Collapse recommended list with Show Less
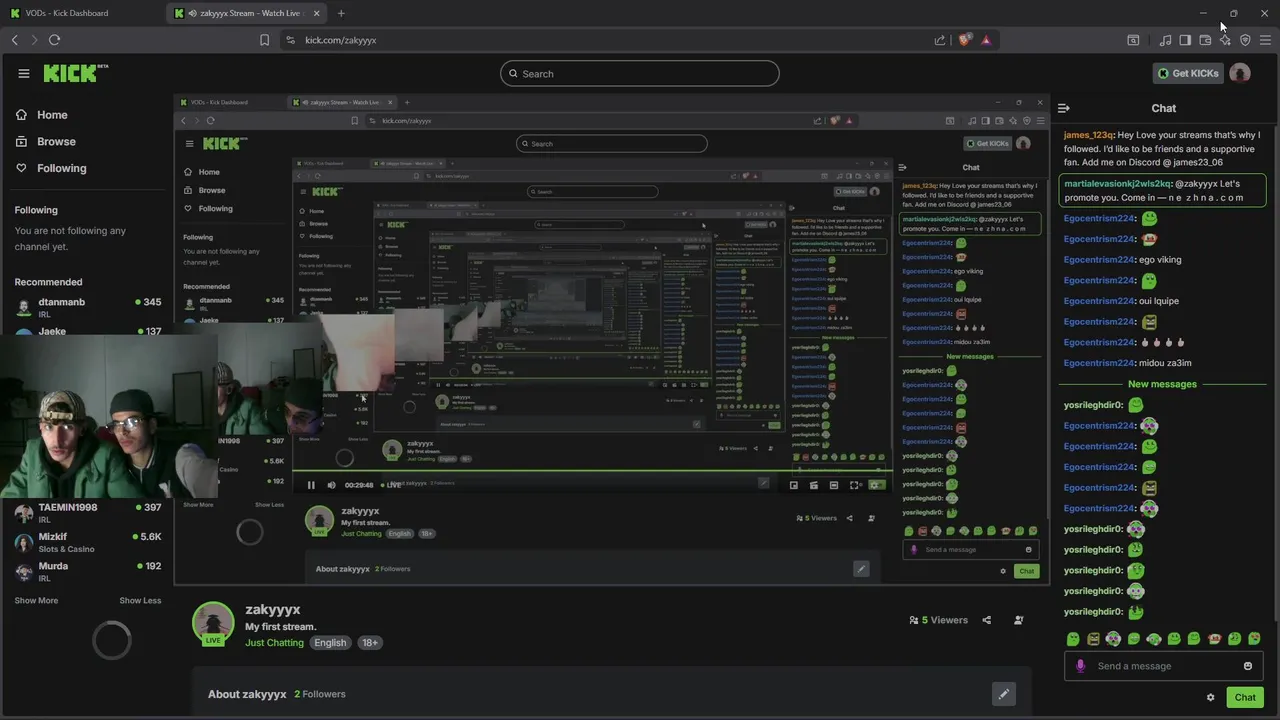Image resolution: width=1280 pixels, height=720 pixels. 140,601
